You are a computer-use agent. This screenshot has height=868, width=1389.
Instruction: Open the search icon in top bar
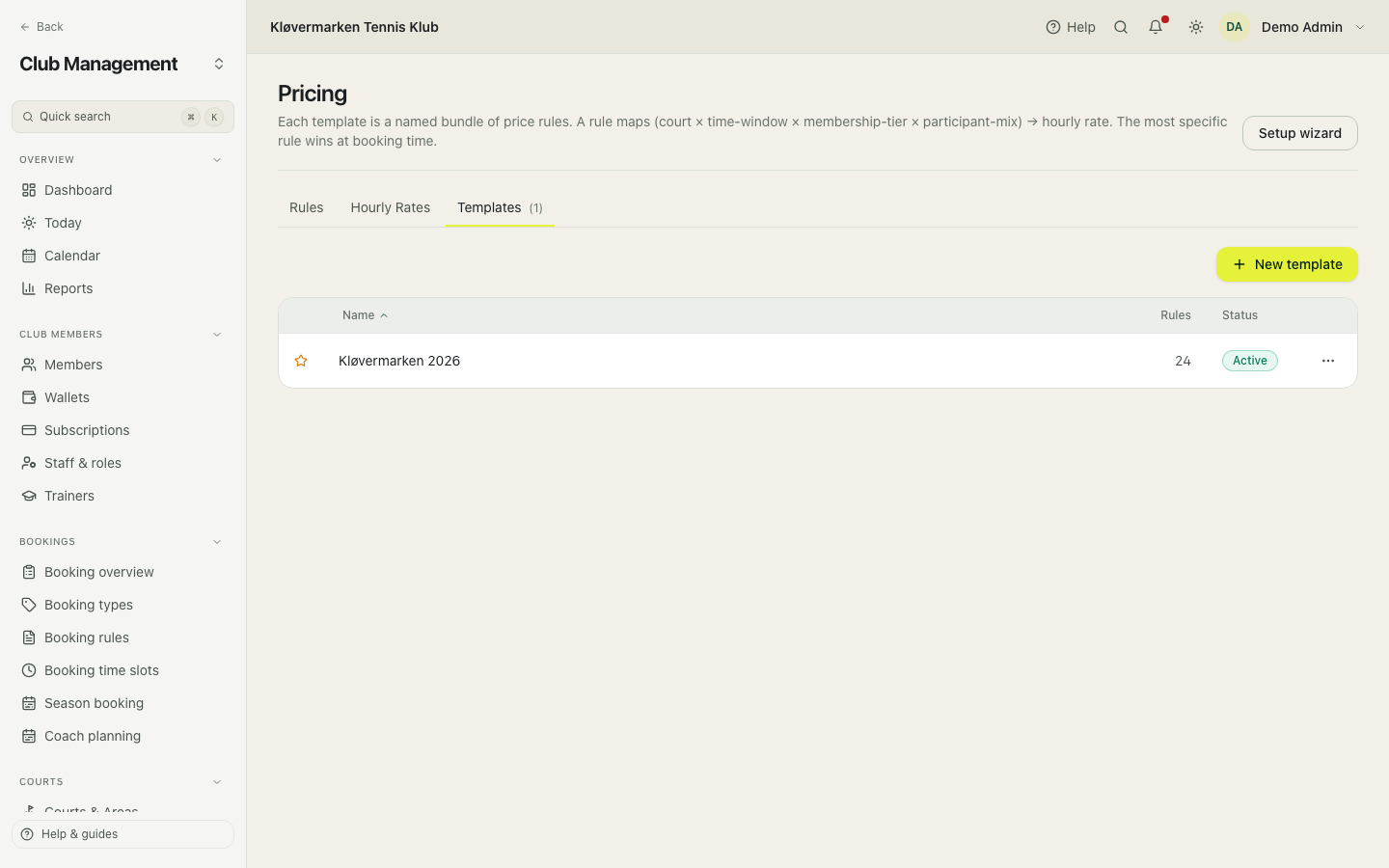click(x=1121, y=27)
